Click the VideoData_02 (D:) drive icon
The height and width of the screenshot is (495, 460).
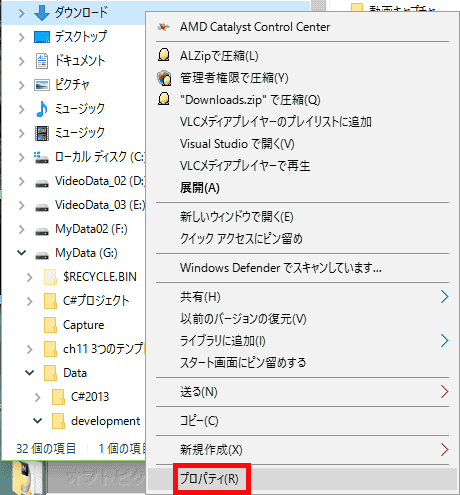[x=42, y=183]
